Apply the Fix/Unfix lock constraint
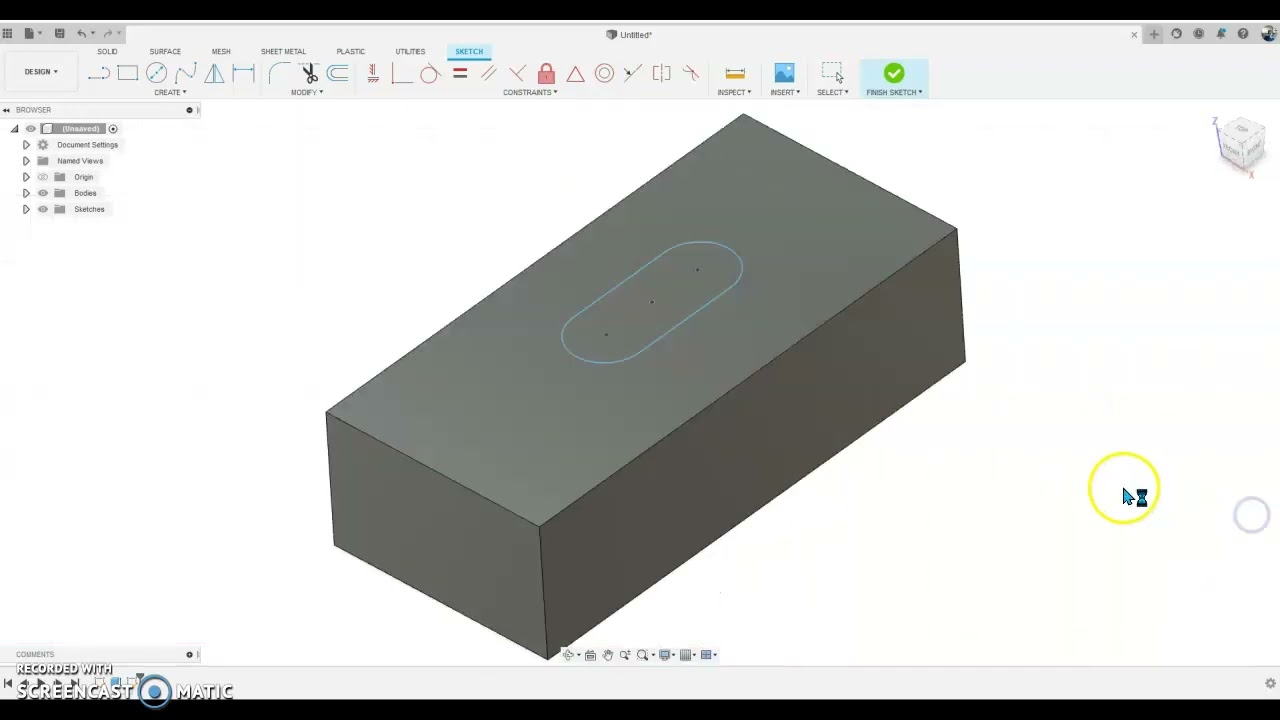The width and height of the screenshot is (1280, 720). pyautogui.click(x=546, y=73)
